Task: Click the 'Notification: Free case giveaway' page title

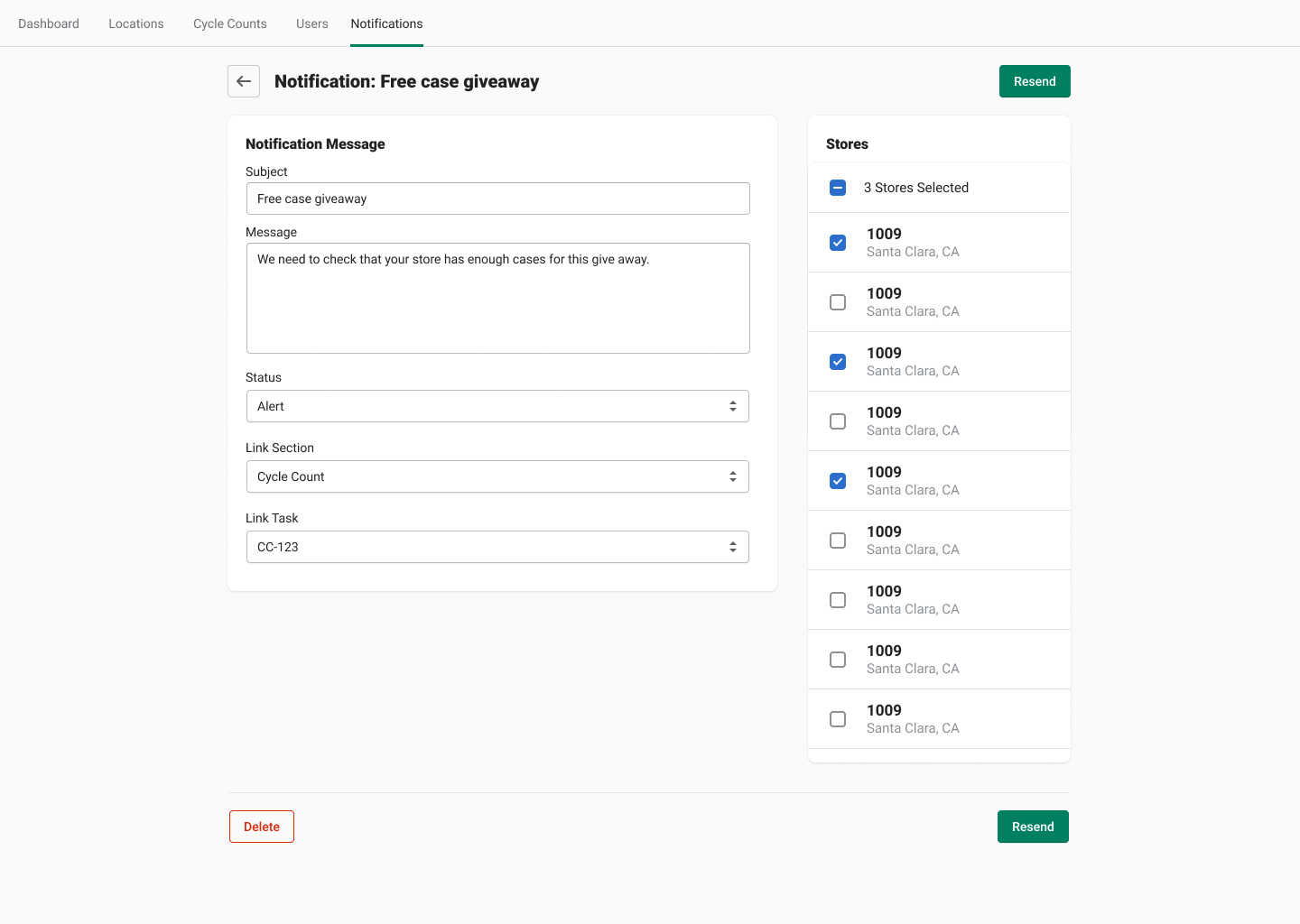Action: pos(406,81)
